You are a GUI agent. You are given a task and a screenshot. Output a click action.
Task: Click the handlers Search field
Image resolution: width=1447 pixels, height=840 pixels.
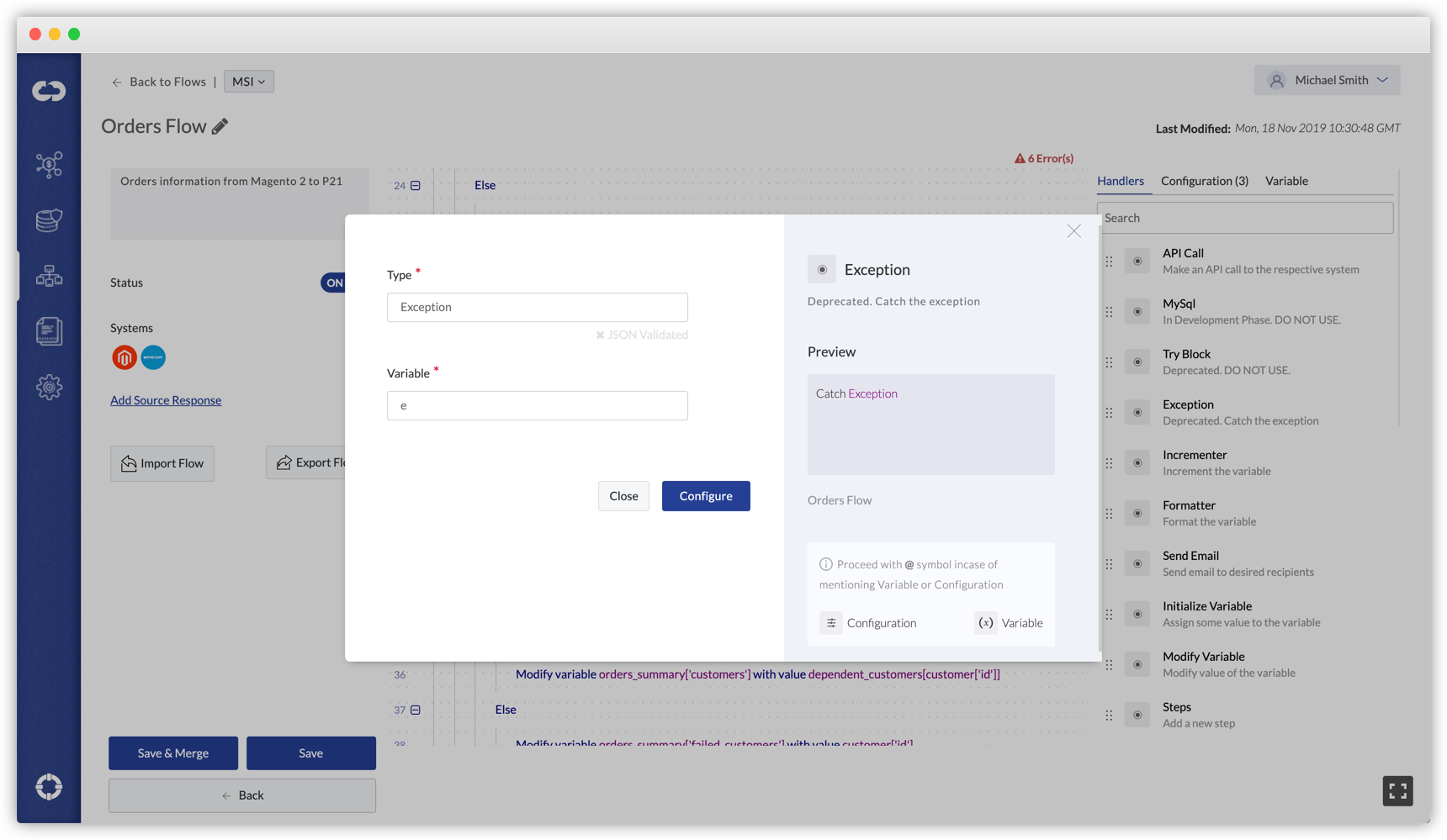tap(1245, 218)
